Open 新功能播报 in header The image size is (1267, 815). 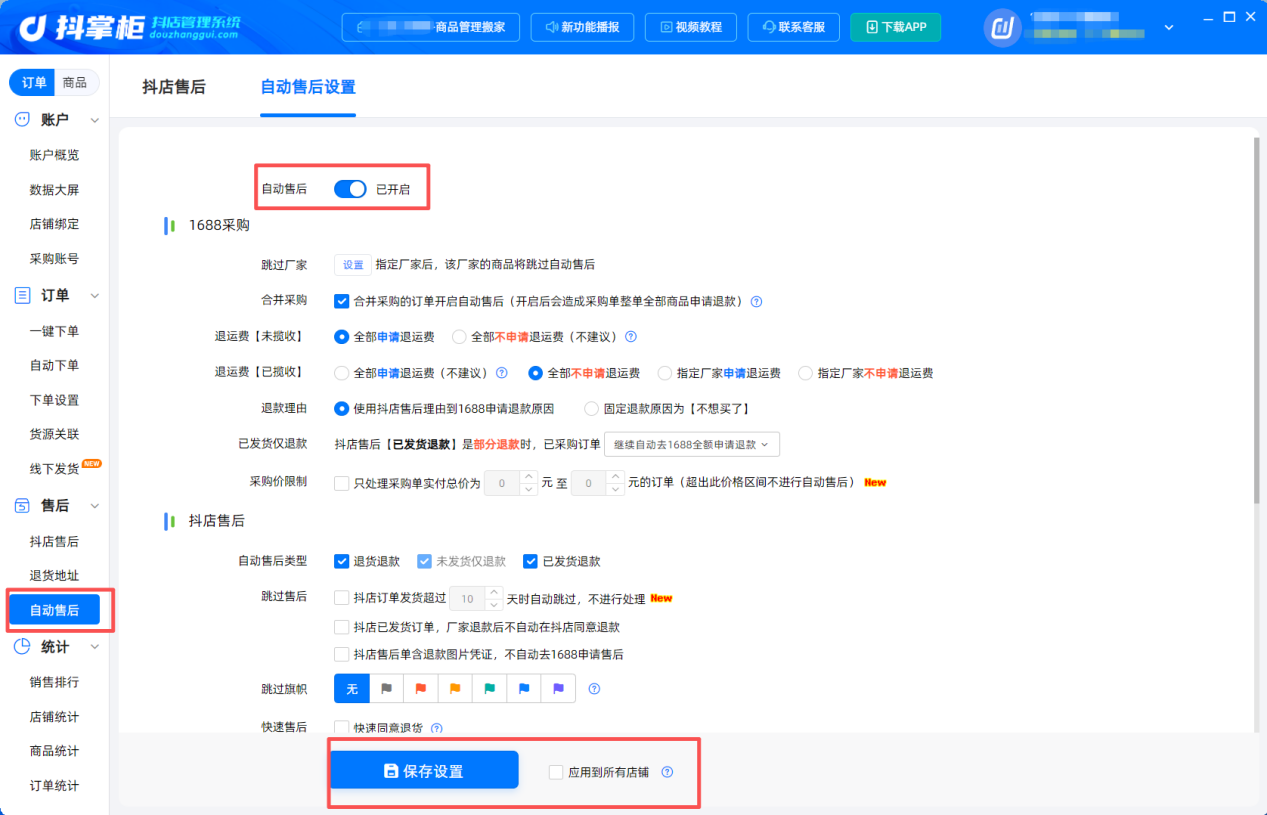[583, 27]
